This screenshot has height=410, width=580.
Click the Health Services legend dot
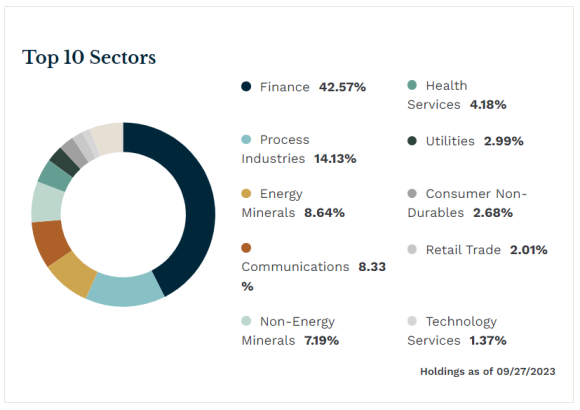click(412, 85)
